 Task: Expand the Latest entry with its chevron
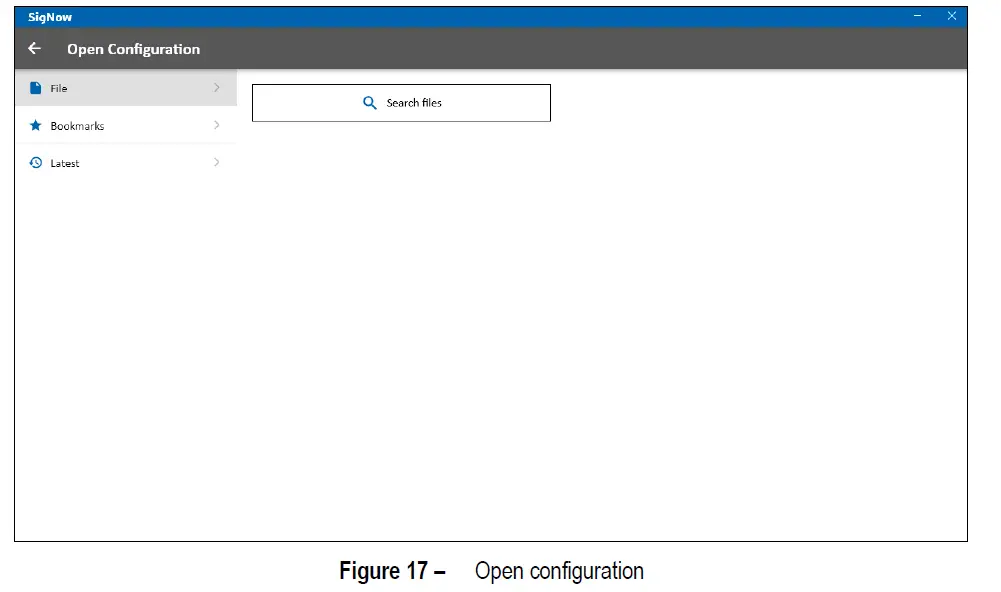pyautogui.click(x=217, y=162)
